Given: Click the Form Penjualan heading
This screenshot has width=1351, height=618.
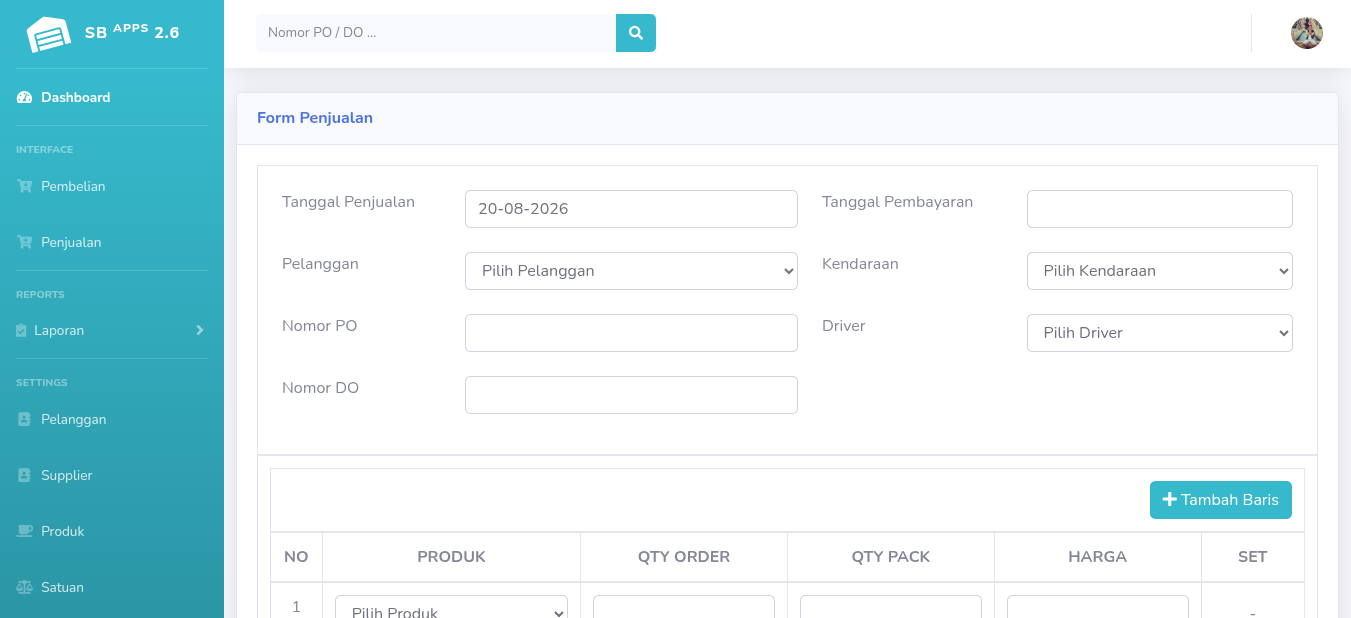Looking at the screenshot, I should coord(315,118).
